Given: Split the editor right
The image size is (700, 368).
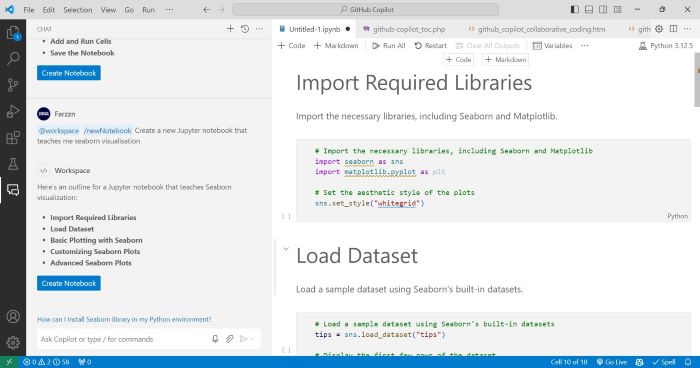Looking at the screenshot, I should click(x=673, y=29).
